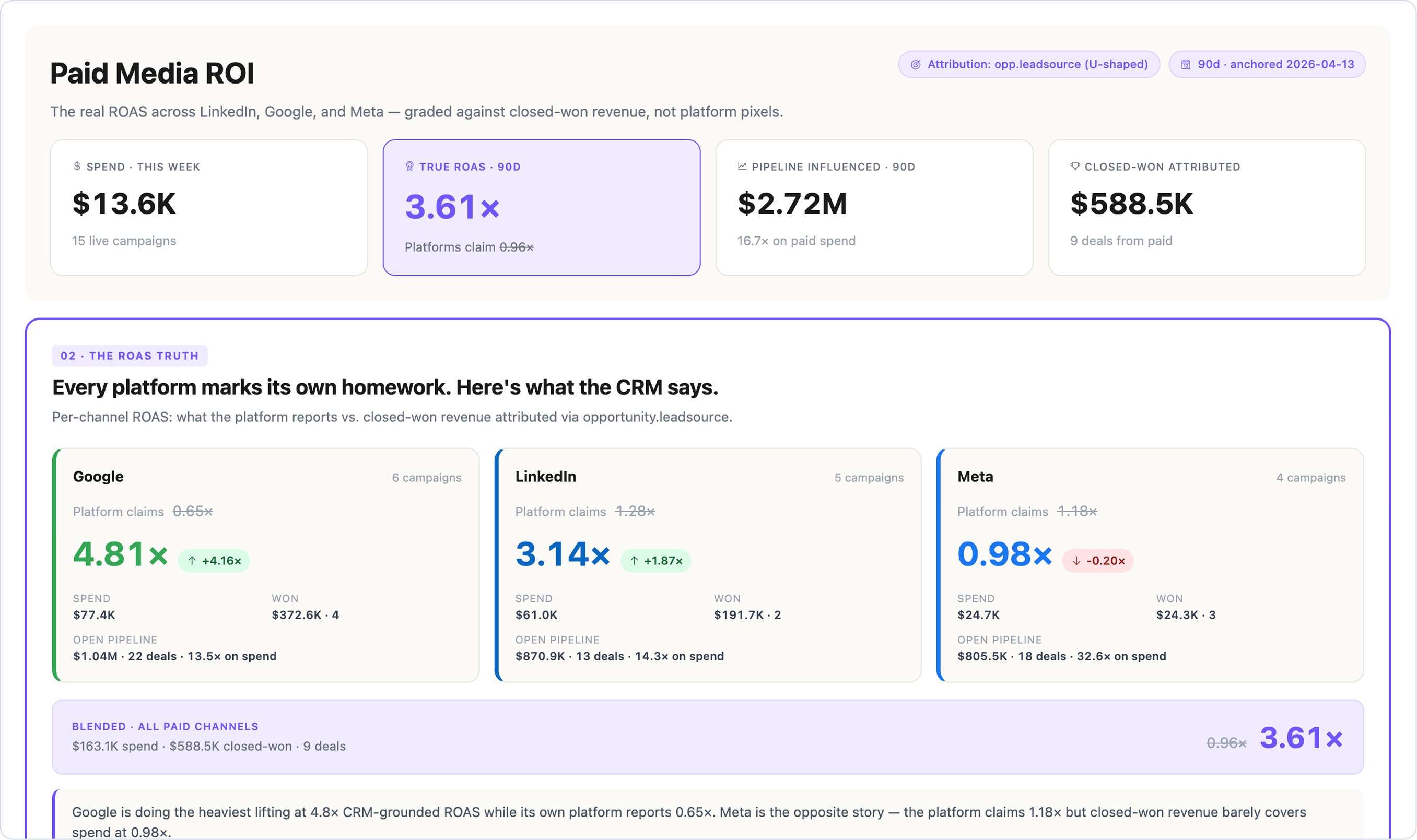Viewport: 1417px width, 840px height.
Task: Click the trophy icon beside Closed-Won Attributed
Action: coord(1075,167)
